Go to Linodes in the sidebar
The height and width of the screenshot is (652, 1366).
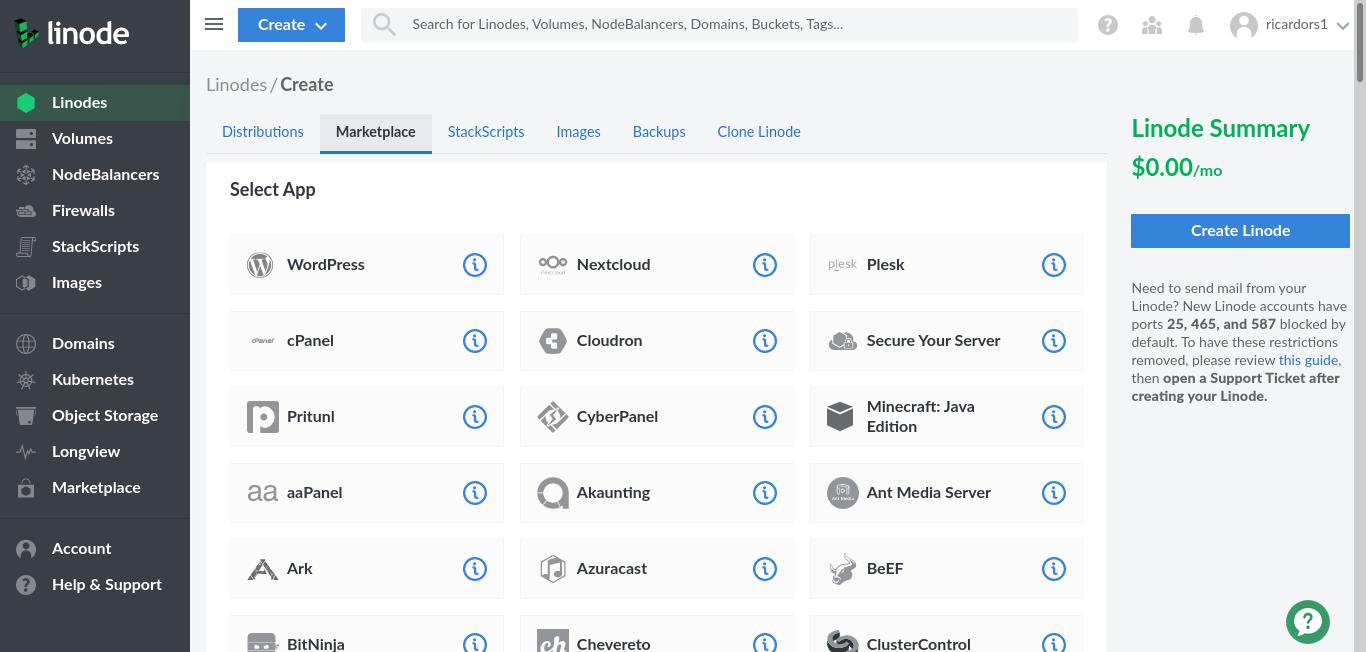(x=95, y=103)
